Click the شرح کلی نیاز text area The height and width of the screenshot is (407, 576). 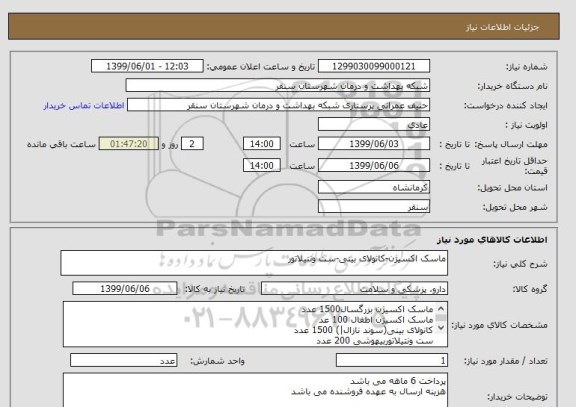point(254,263)
